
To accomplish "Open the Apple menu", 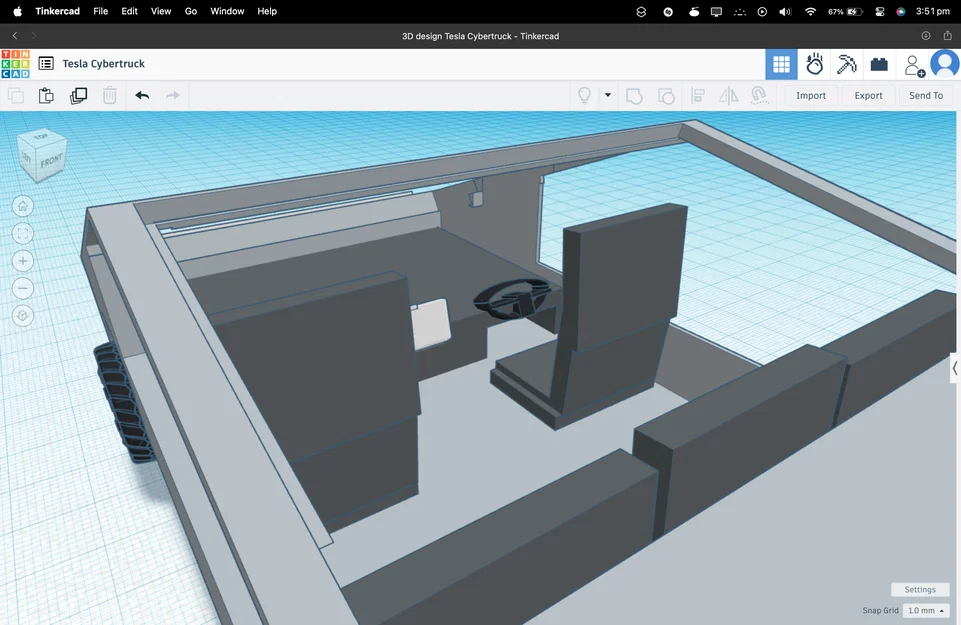I will [x=17, y=11].
